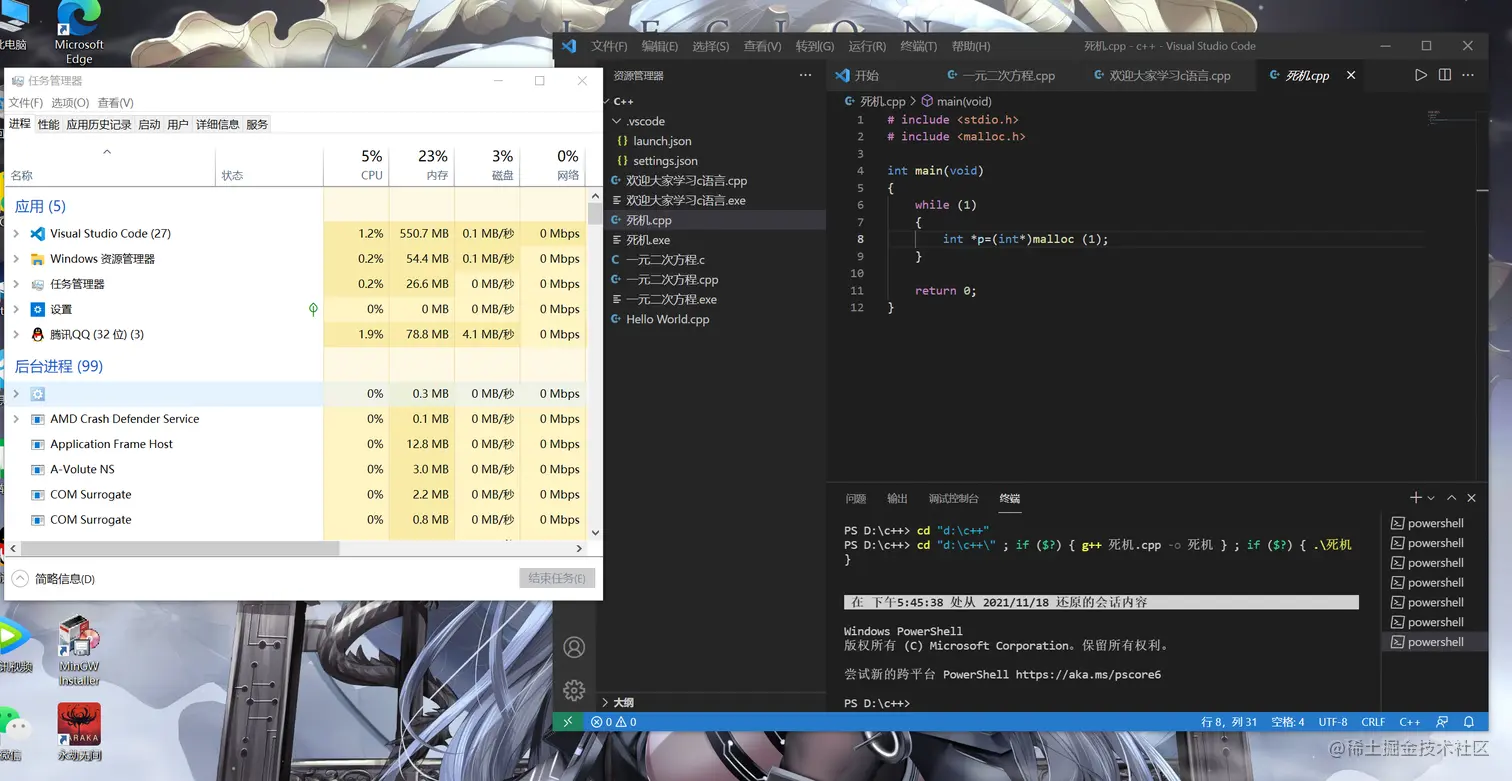
Task: Change the CRLF line ending in status bar
Action: coord(1373,721)
